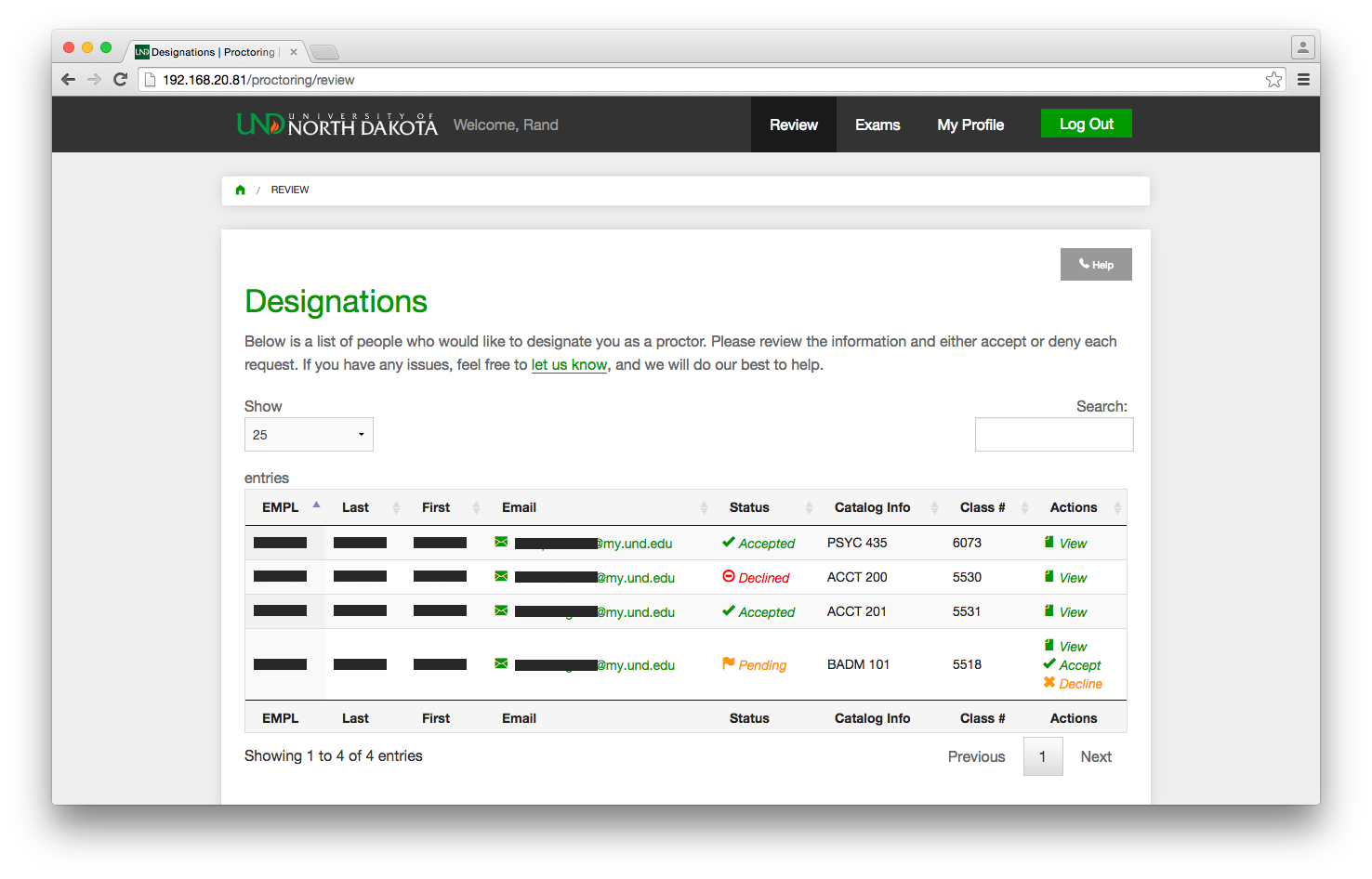
Task: Click envelope icon in ACCT 201 row
Action: [x=501, y=610]
